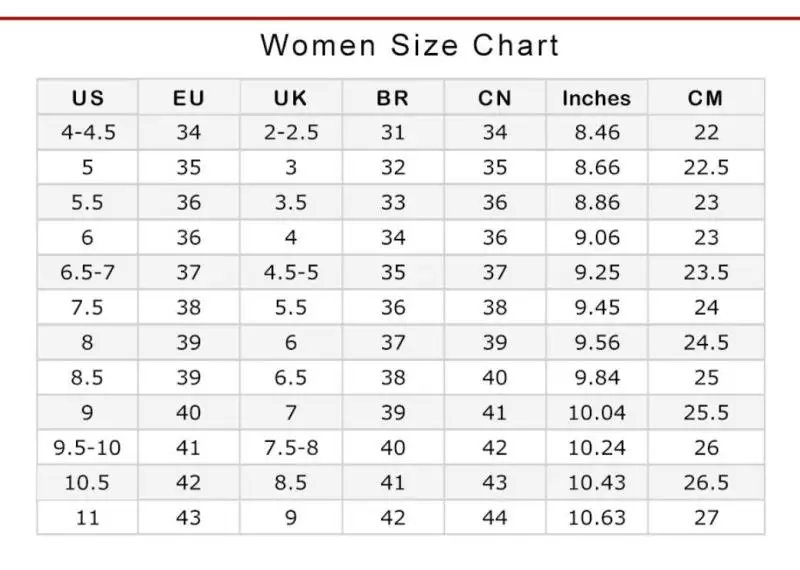
Task: Click the UK column header
Action: (291, 97)
